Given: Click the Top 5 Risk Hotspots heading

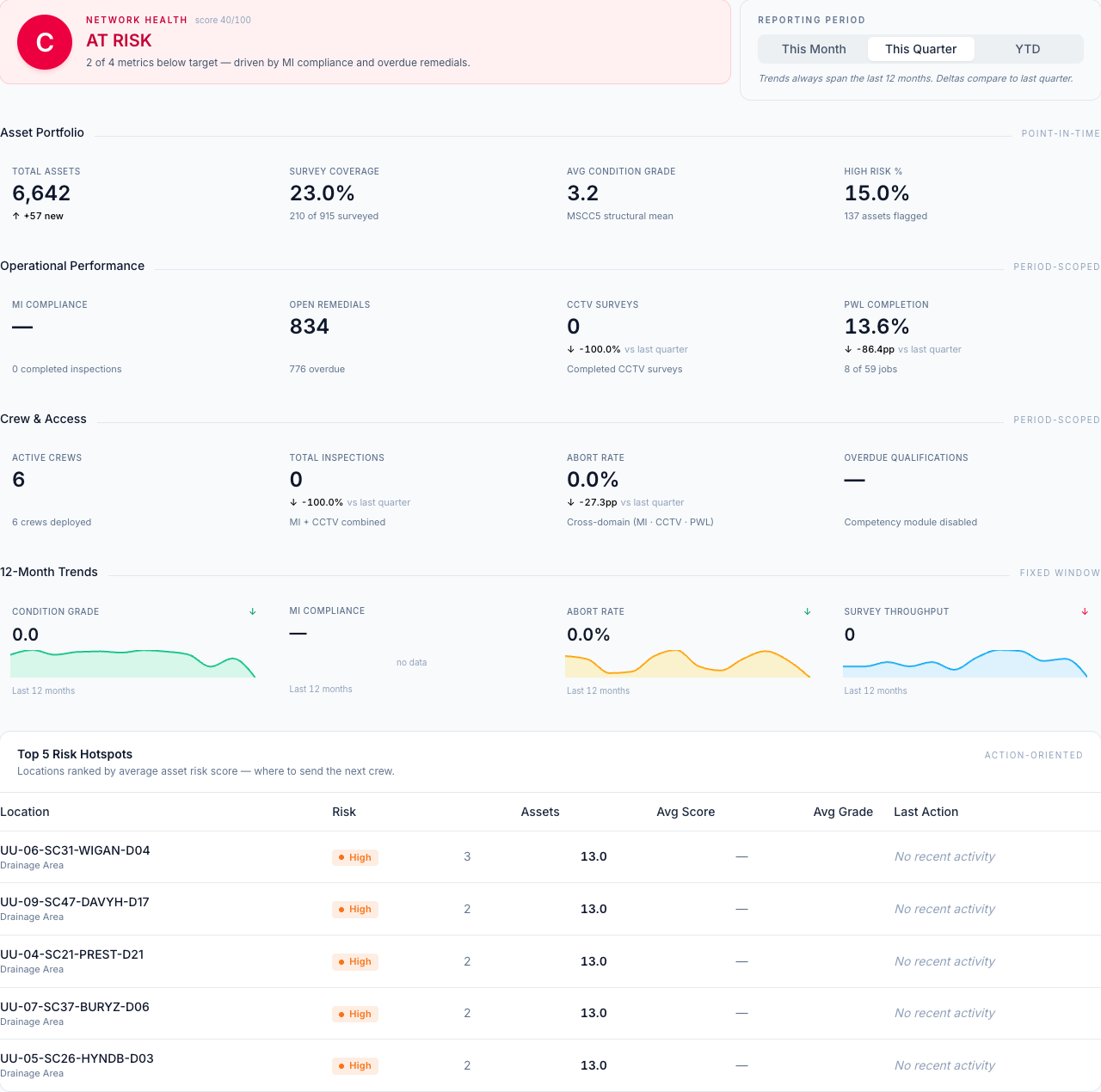Looking at the screenshot, I should click(x=75, y=754).
